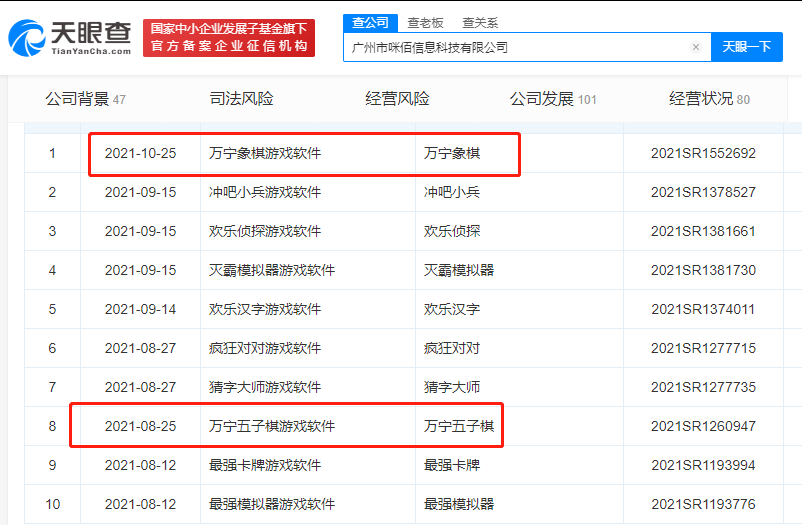Click the registration number 2021SR1277715

(703, 348)
